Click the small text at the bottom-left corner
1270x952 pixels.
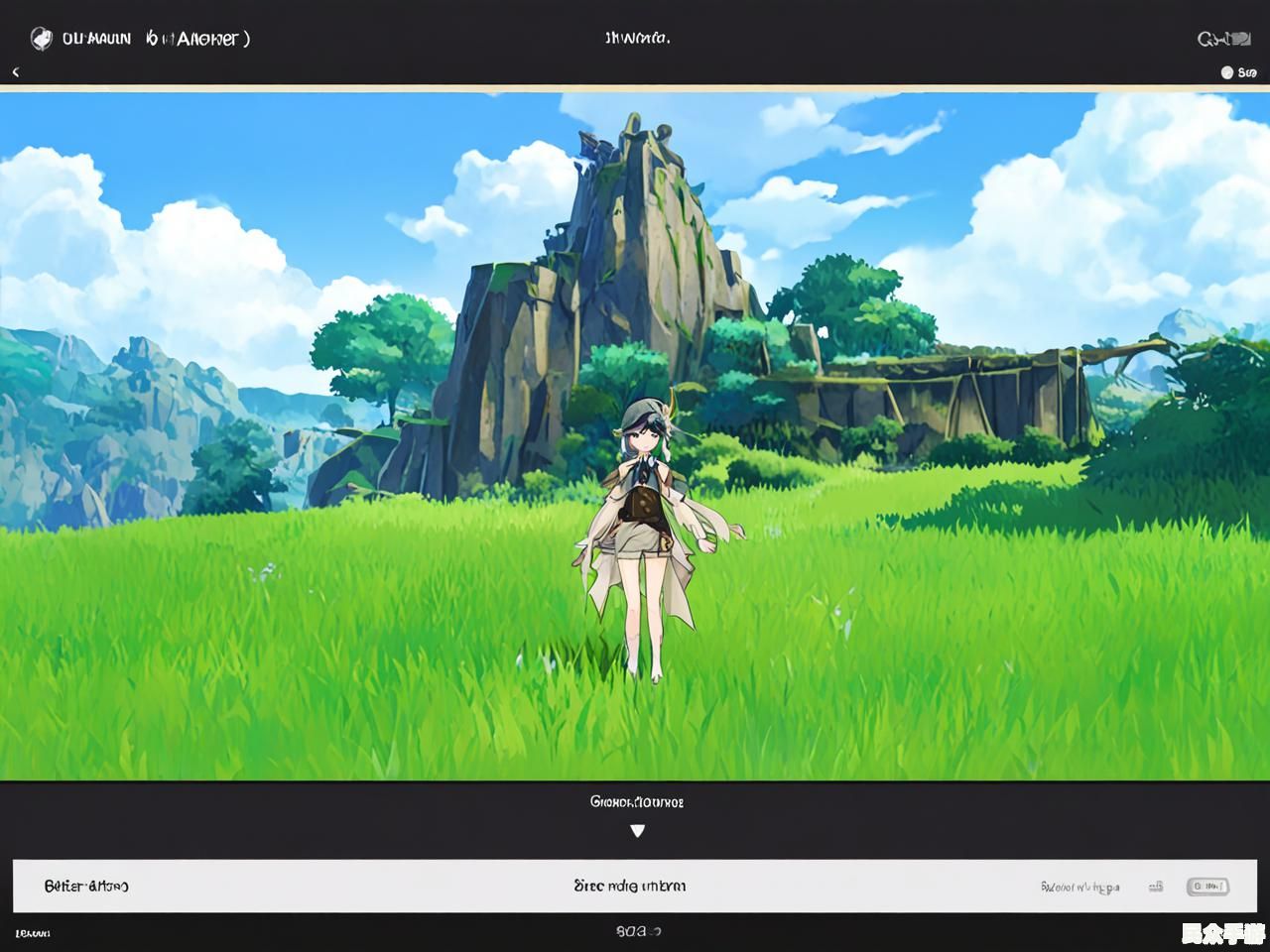(33, 933)
